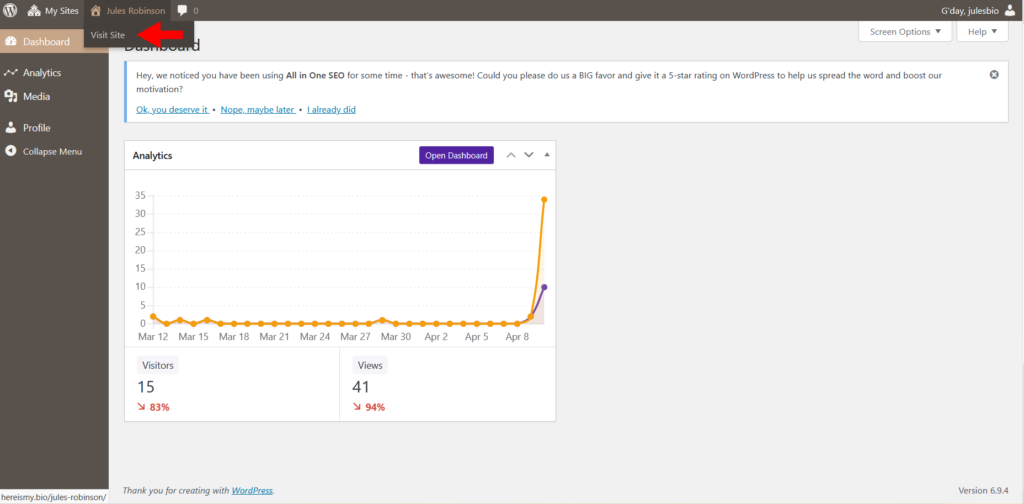This screenshot has width=1024, height=504.
Task: Open the Media sidebar icon
Action: click(x=11, y=97)
